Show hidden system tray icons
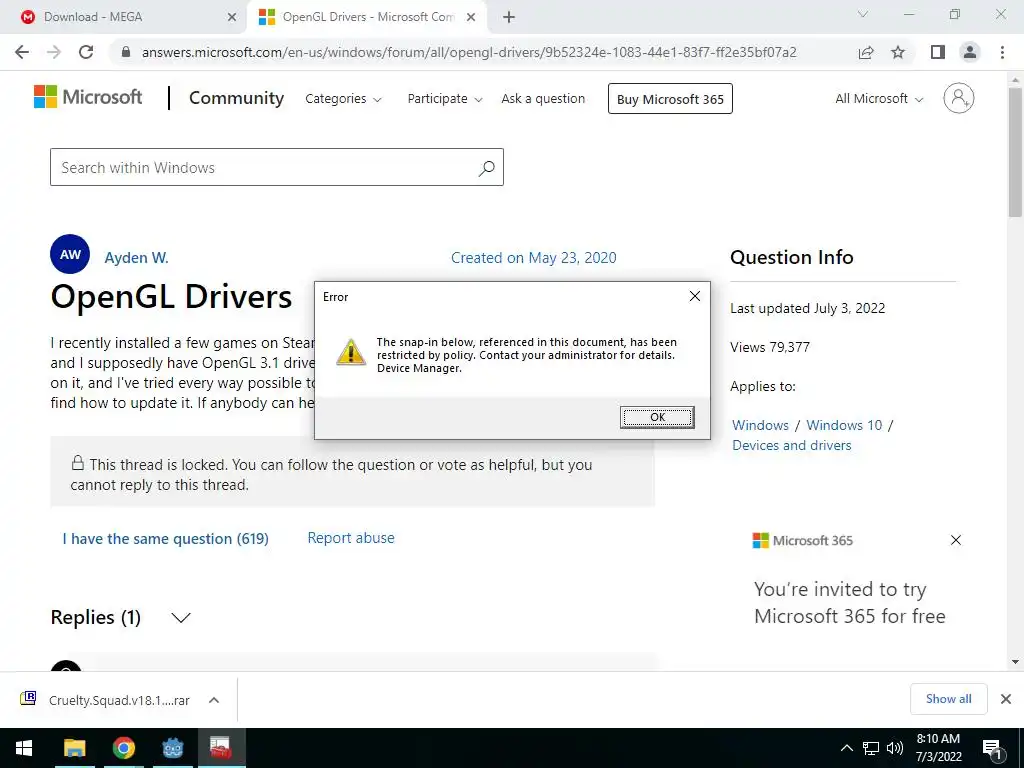1024x768 pixels. (846, 748)
